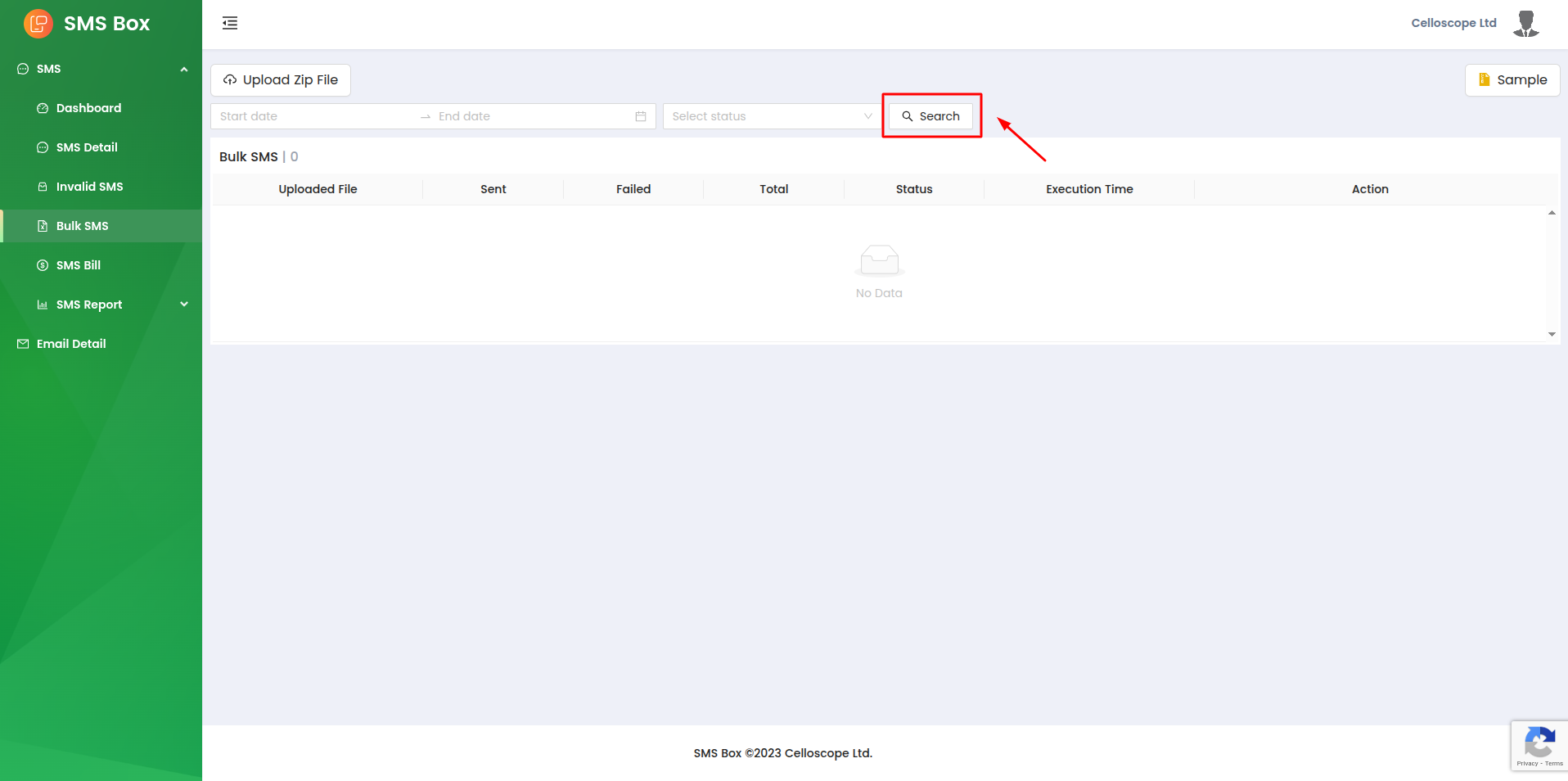This screenshot has height=781, width=1568.
Task: Click the user avatar icon
Action: [x=1525, y=24]
